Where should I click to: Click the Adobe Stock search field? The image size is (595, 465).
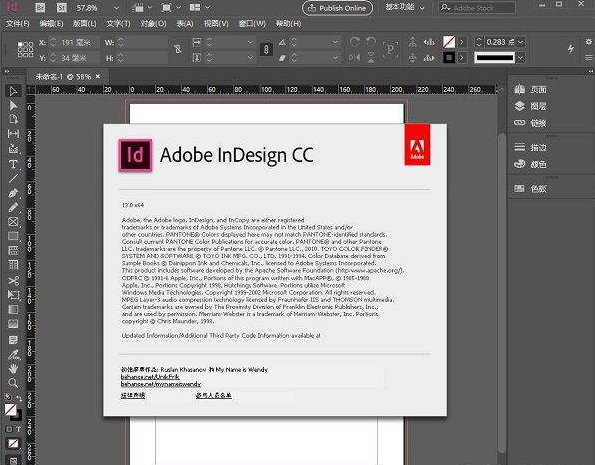point(477,8)
